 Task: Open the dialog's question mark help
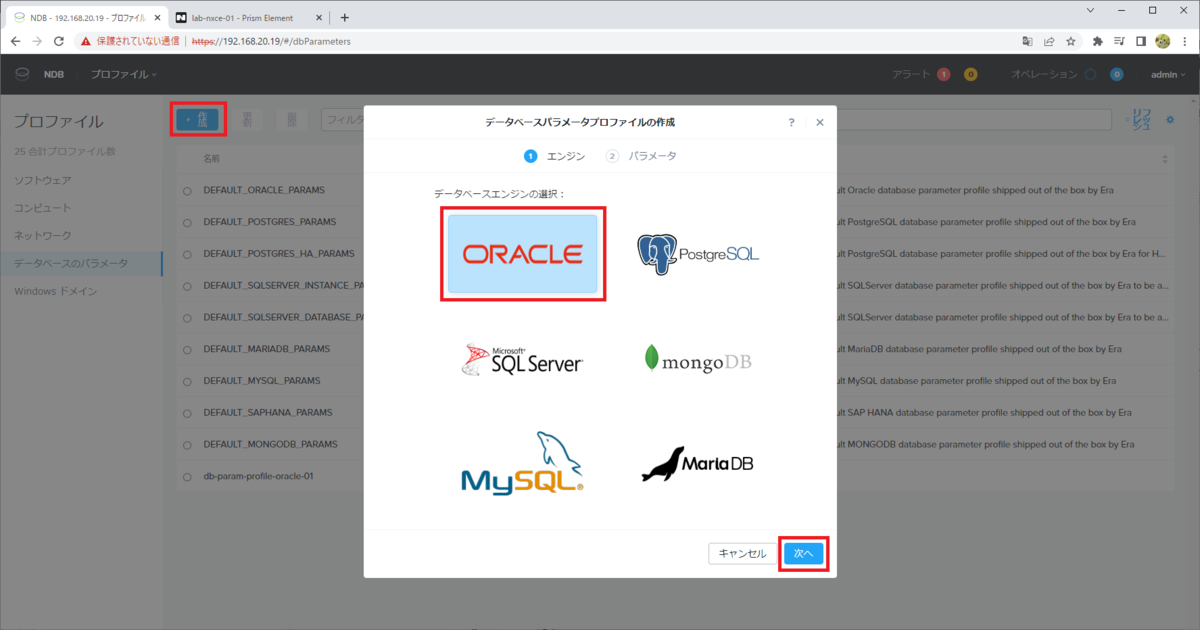[x=791, y=122]
